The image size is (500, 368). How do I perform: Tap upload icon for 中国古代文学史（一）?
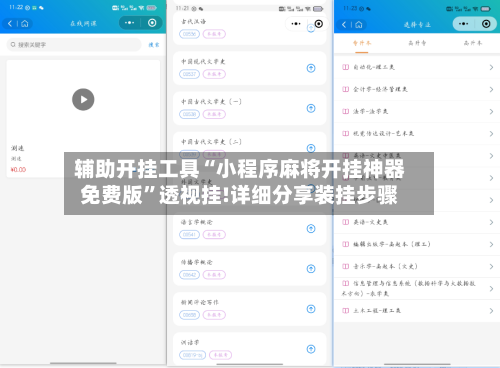pyautogui.click(x=311, y=108)
